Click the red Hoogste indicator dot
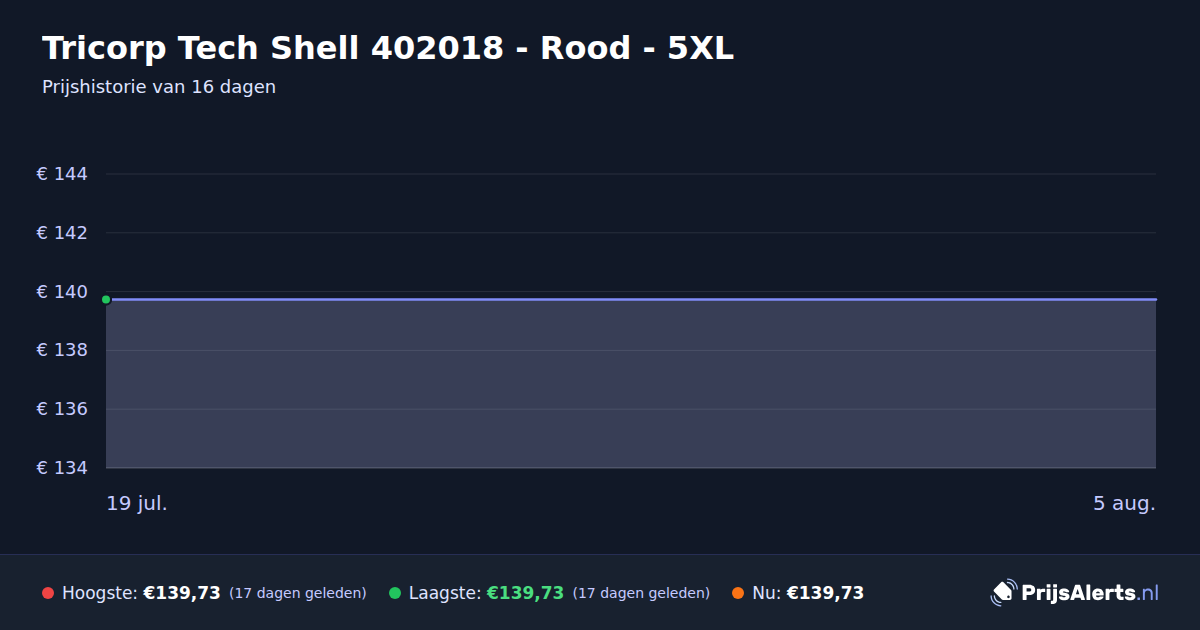This screenshot has height=630, width=1200. (x=48, y=593)
